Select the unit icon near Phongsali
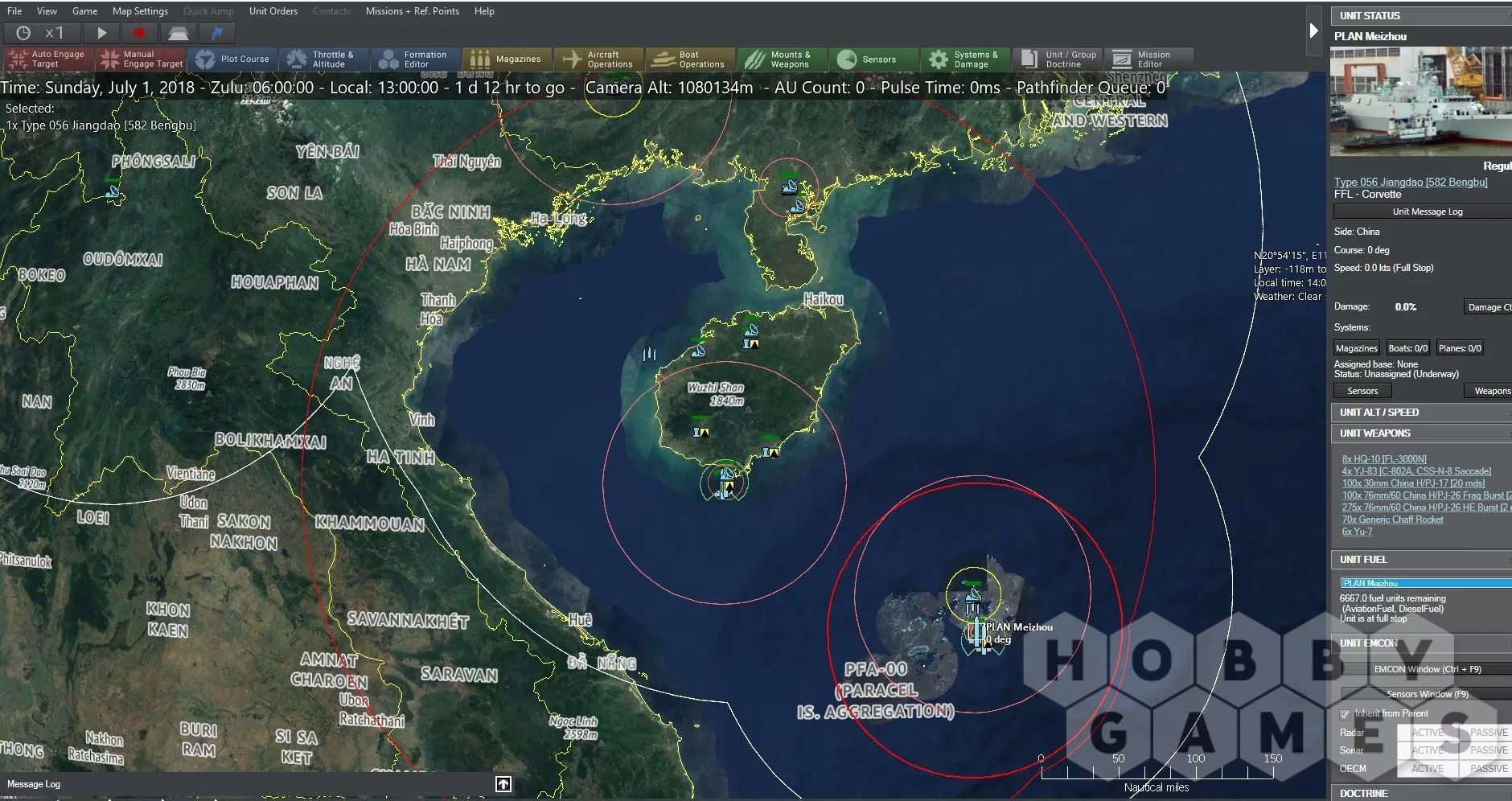 coord(113,191)
